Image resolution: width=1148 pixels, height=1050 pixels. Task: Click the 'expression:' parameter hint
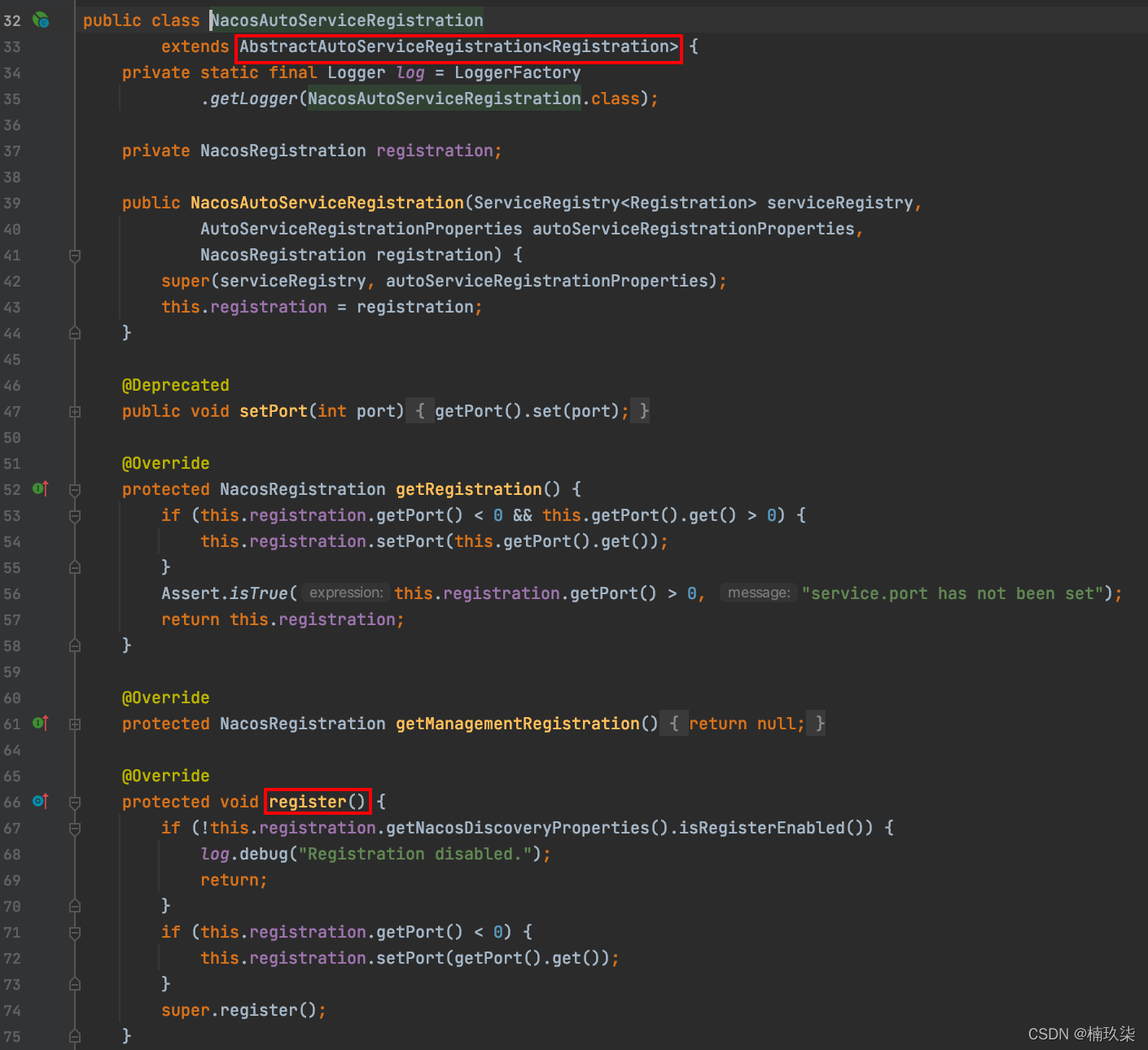point(346,593)
